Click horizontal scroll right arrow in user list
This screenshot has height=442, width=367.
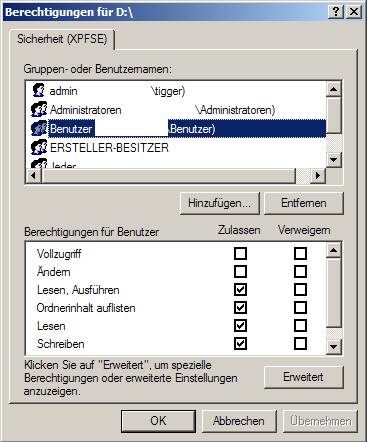pos(318,175)
